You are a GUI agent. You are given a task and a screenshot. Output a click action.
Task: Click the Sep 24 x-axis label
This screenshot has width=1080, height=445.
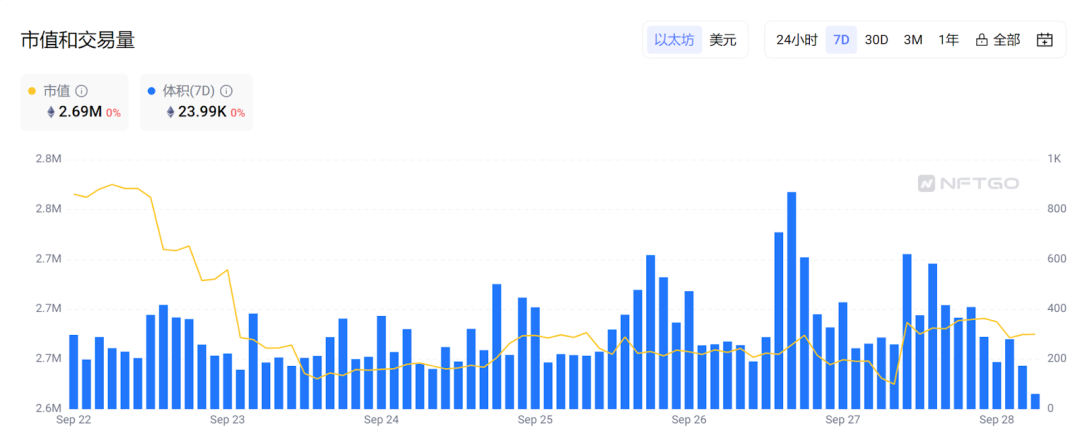[382, 420]
